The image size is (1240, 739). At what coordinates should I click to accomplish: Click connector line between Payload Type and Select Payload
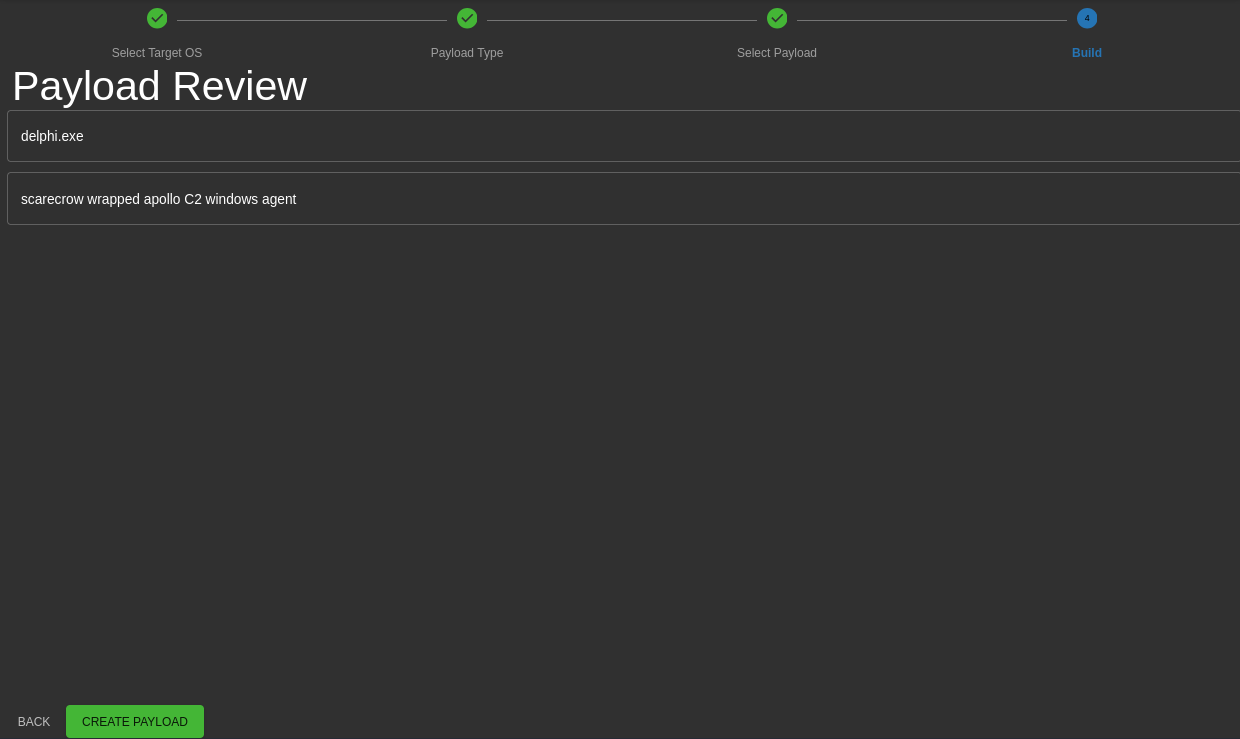click(622, 20)
